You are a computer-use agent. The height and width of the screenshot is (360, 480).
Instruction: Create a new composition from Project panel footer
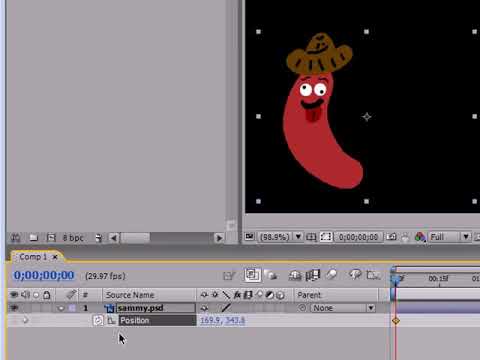click(x=51, y=237)
